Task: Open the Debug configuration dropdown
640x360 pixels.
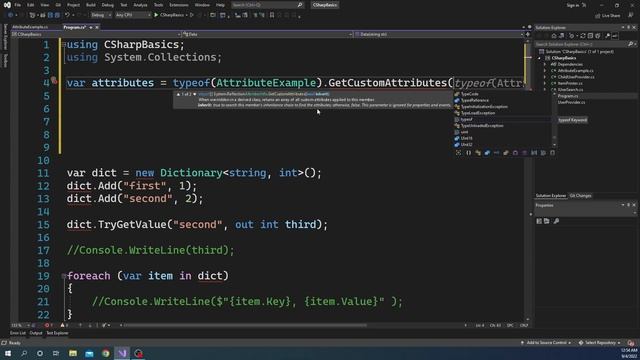Action: (101, 15)
